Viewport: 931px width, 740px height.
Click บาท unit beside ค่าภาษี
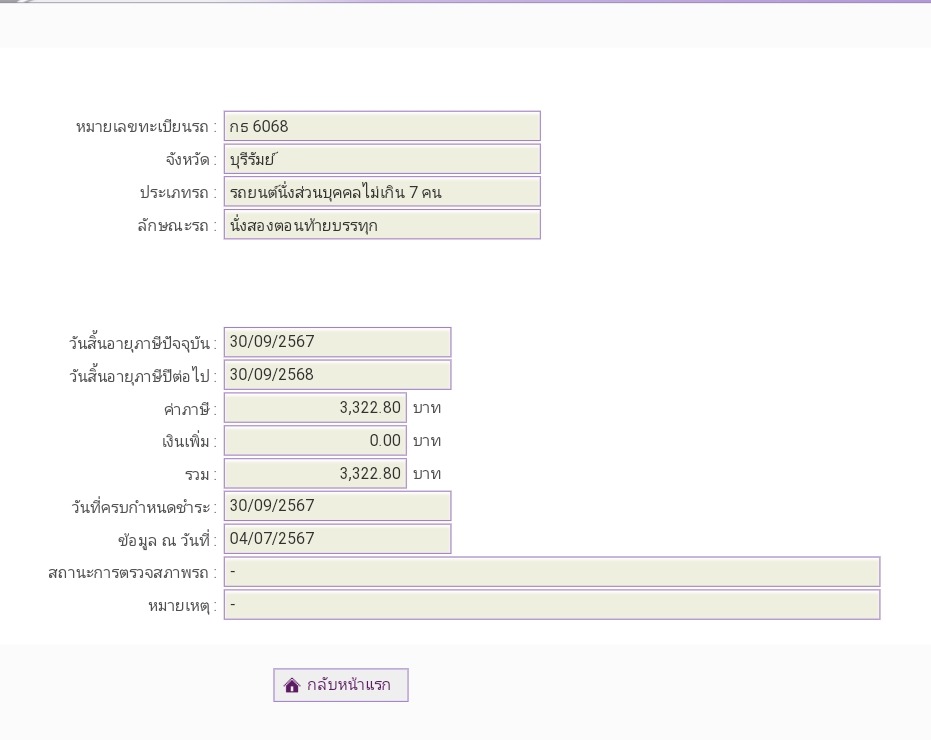click(427, 408)
